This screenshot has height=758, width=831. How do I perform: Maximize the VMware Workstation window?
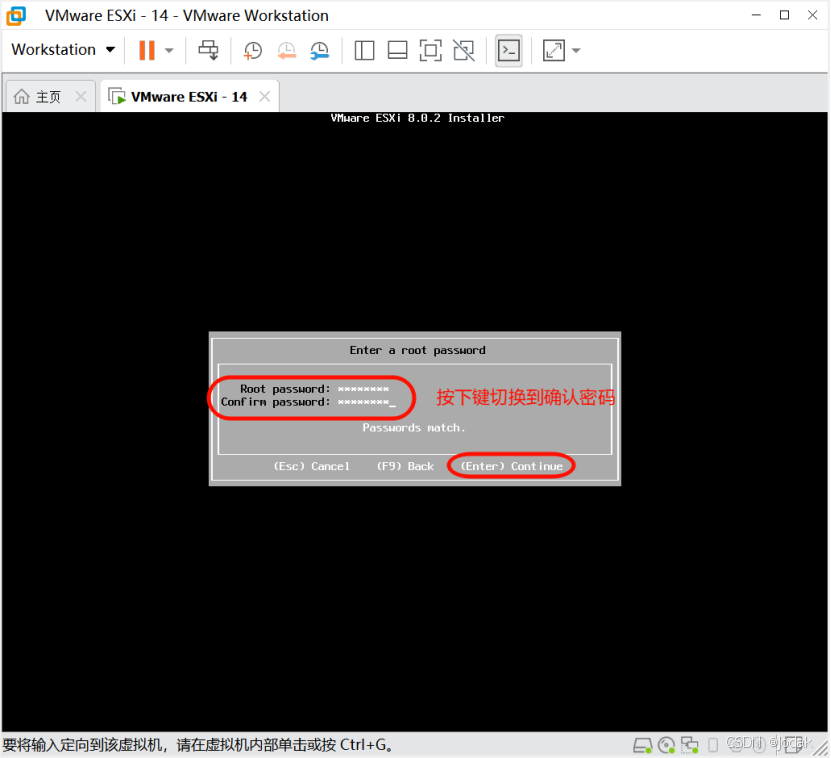(x=784, y=15)
